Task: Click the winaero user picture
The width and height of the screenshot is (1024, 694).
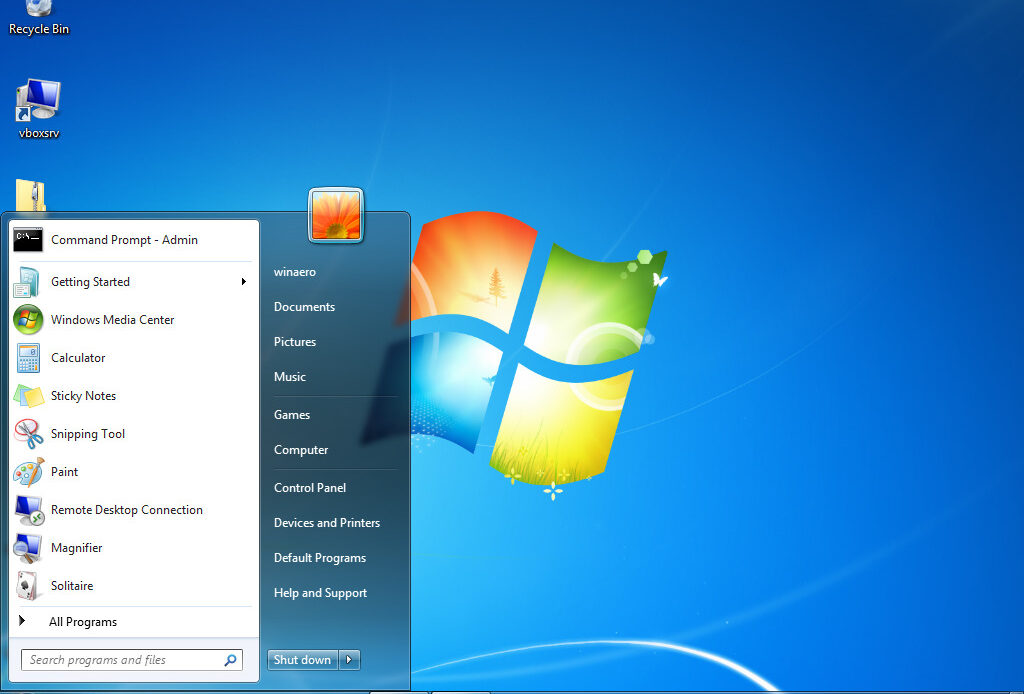Action: click(336, 215)
